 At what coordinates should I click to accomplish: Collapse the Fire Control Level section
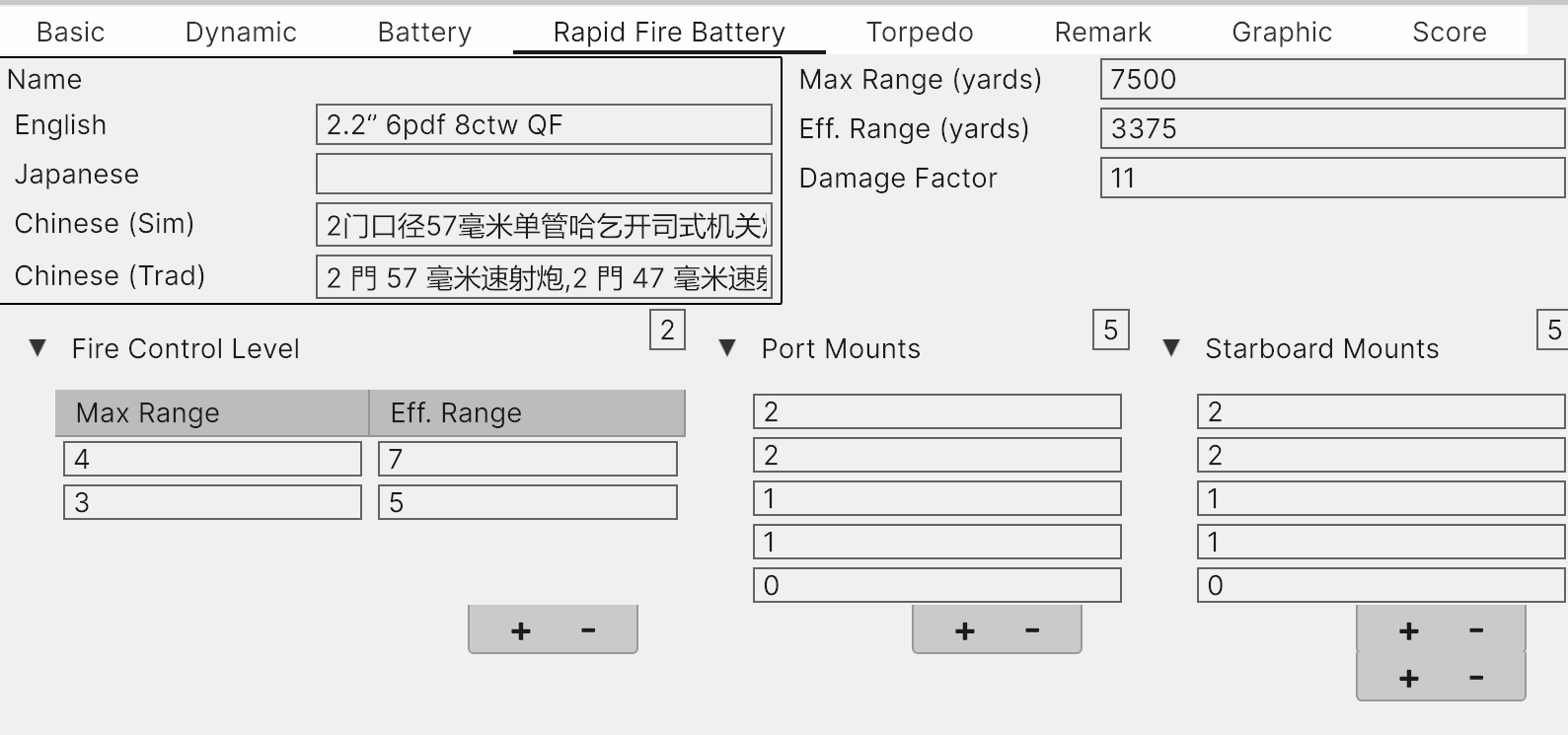[x=37, y=348]
